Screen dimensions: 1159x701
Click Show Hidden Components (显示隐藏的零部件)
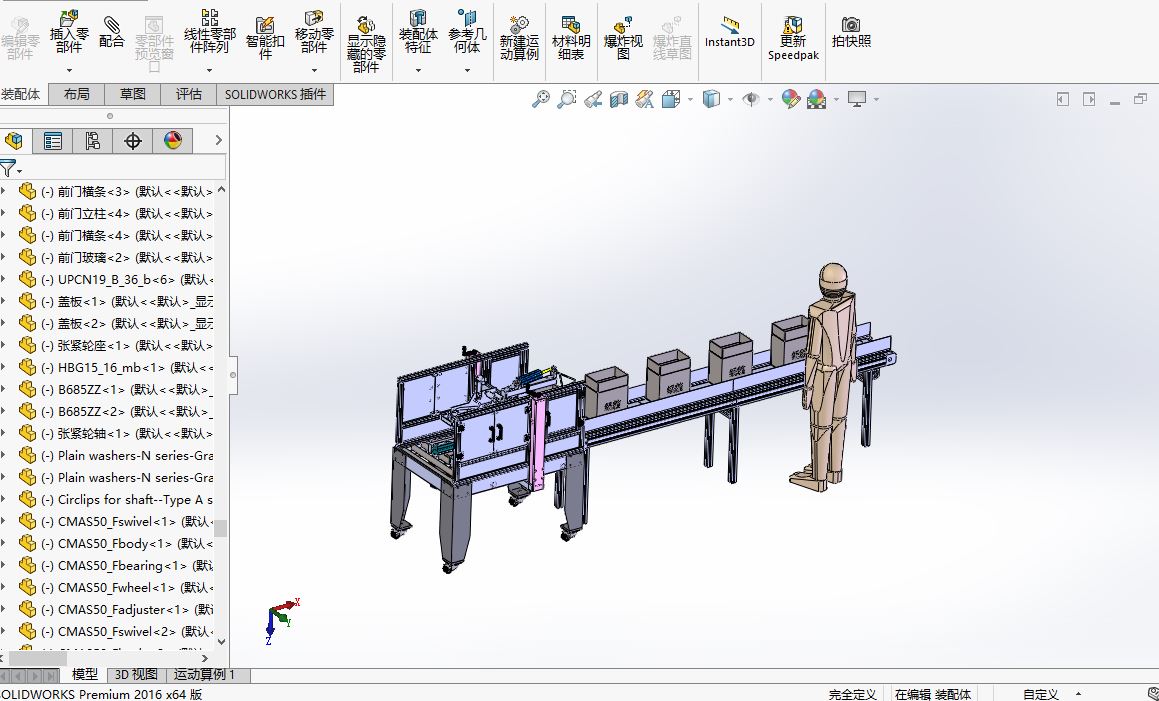(366, 44)
